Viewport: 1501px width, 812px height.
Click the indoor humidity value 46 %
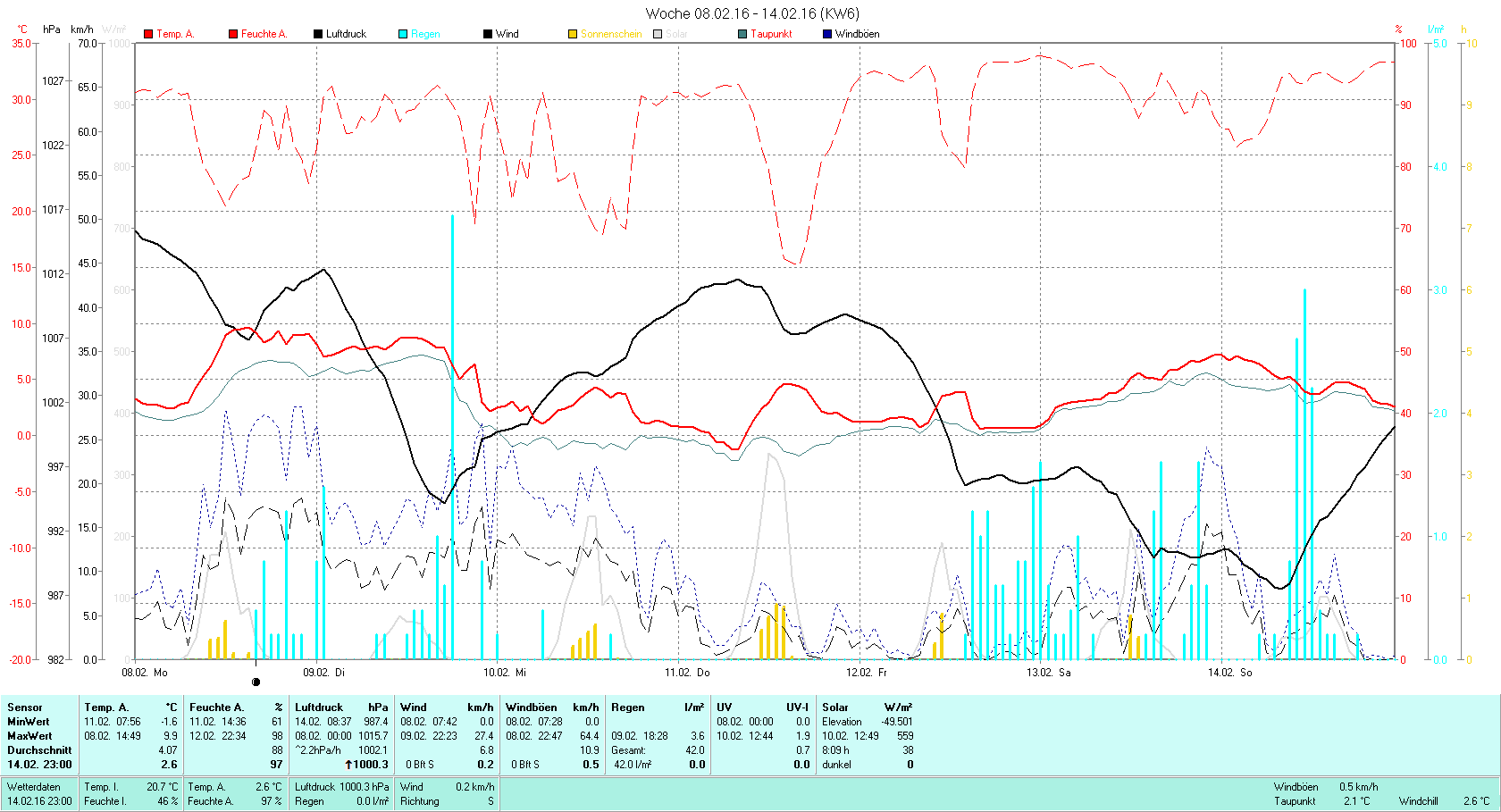[x=168, y=801]
